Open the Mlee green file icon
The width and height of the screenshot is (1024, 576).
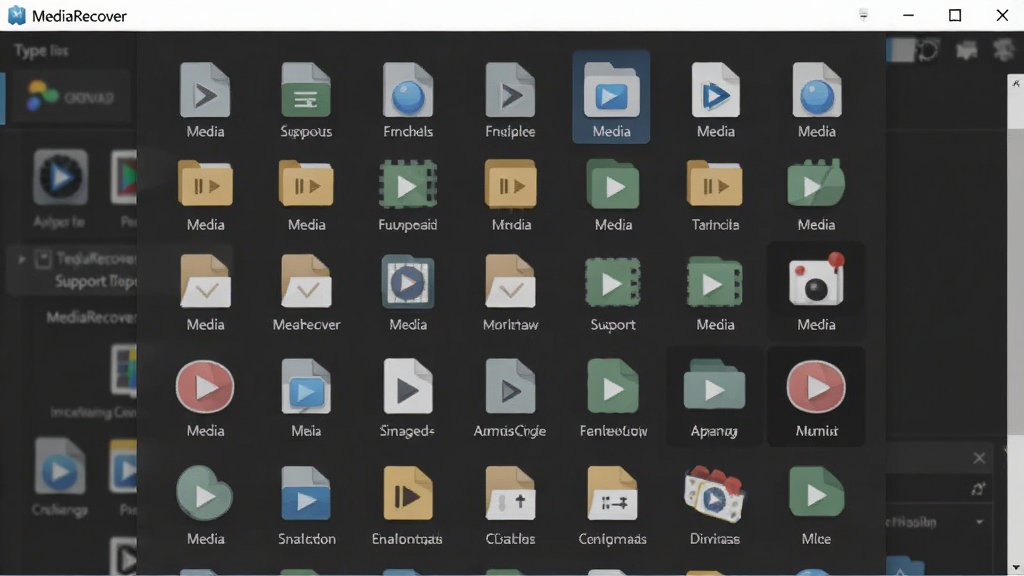point(816,494)
